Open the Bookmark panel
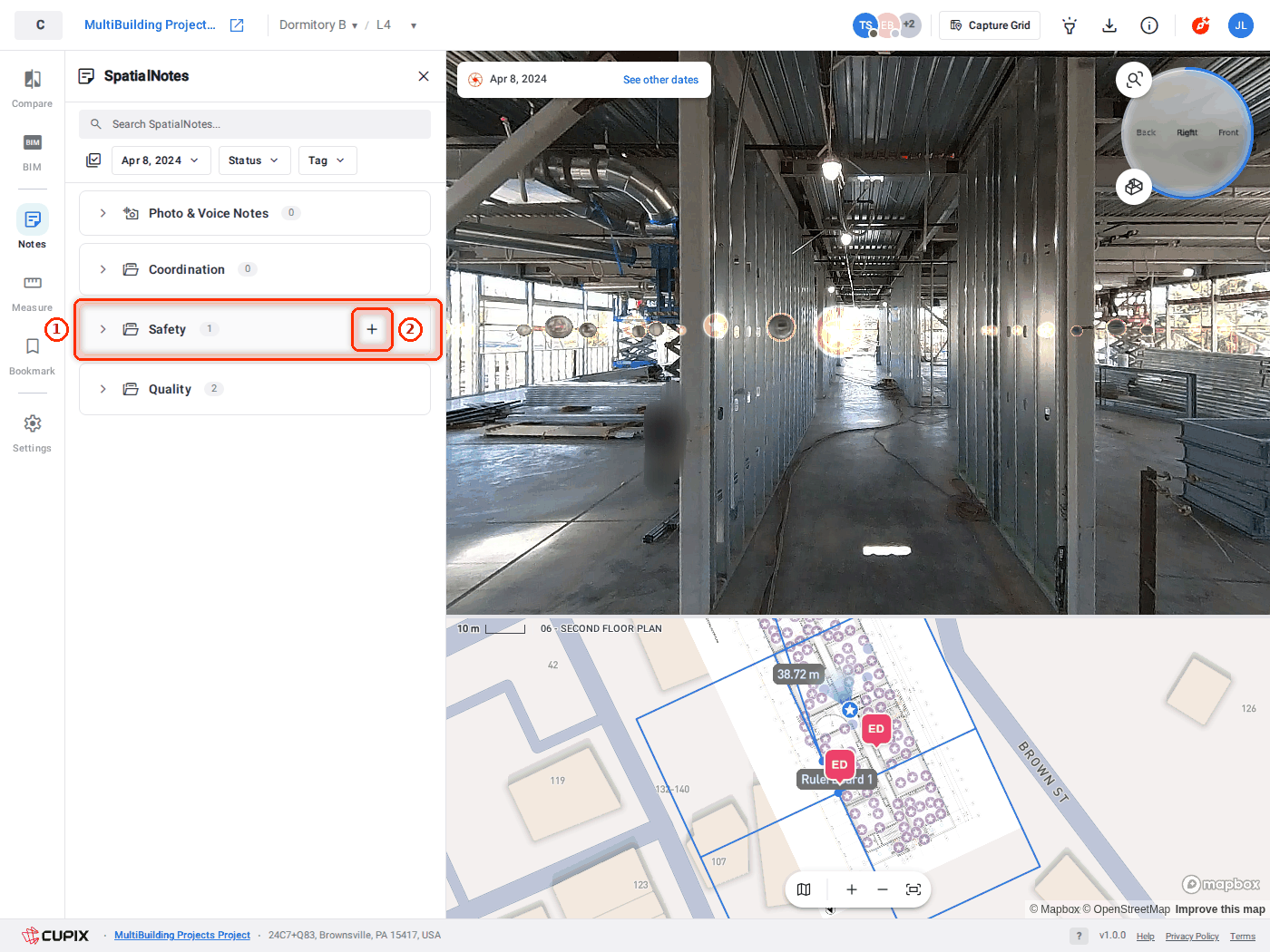 click(32, 356)
